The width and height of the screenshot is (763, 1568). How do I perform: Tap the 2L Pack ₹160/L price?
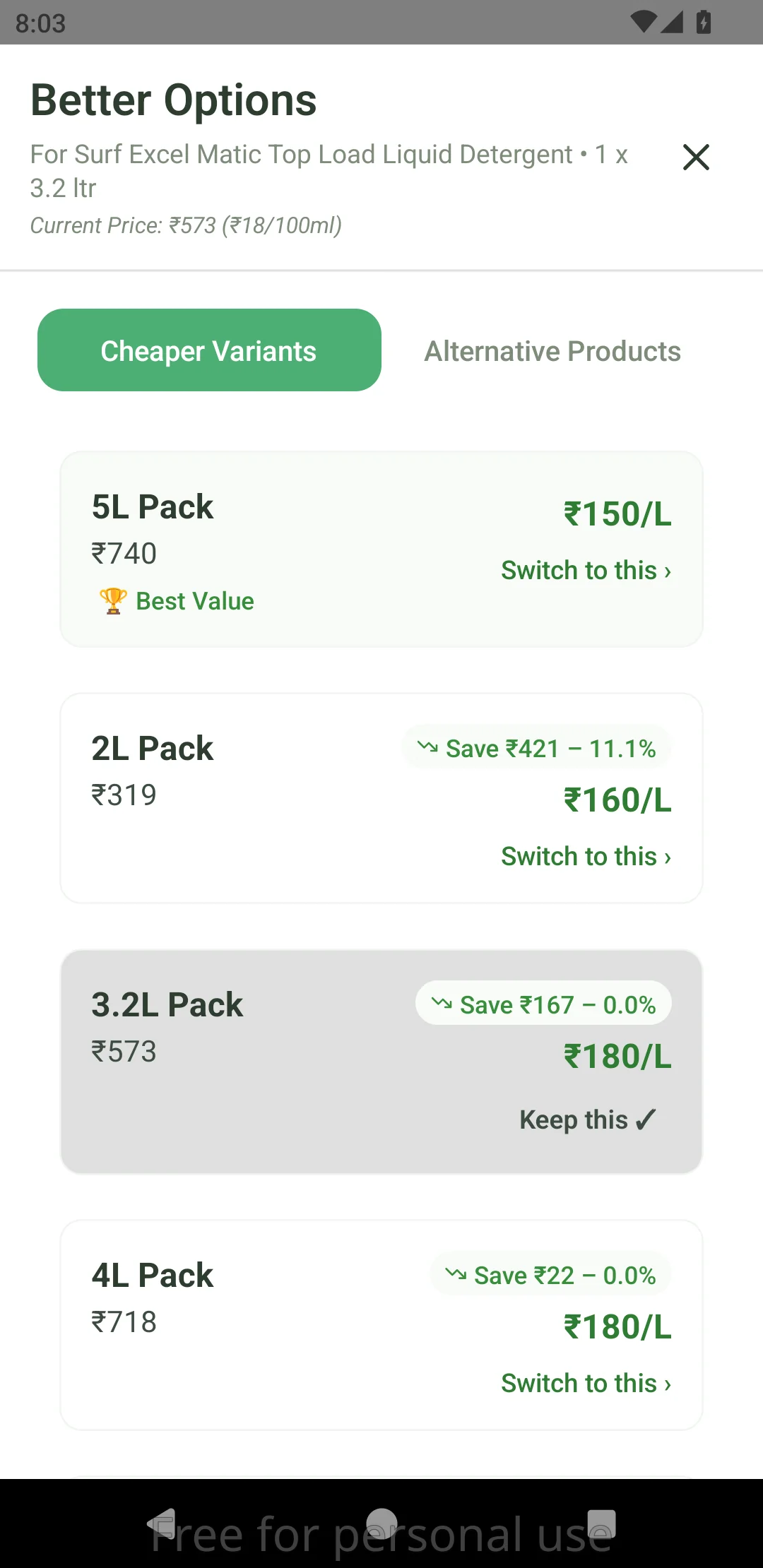[x=617, y=800]
